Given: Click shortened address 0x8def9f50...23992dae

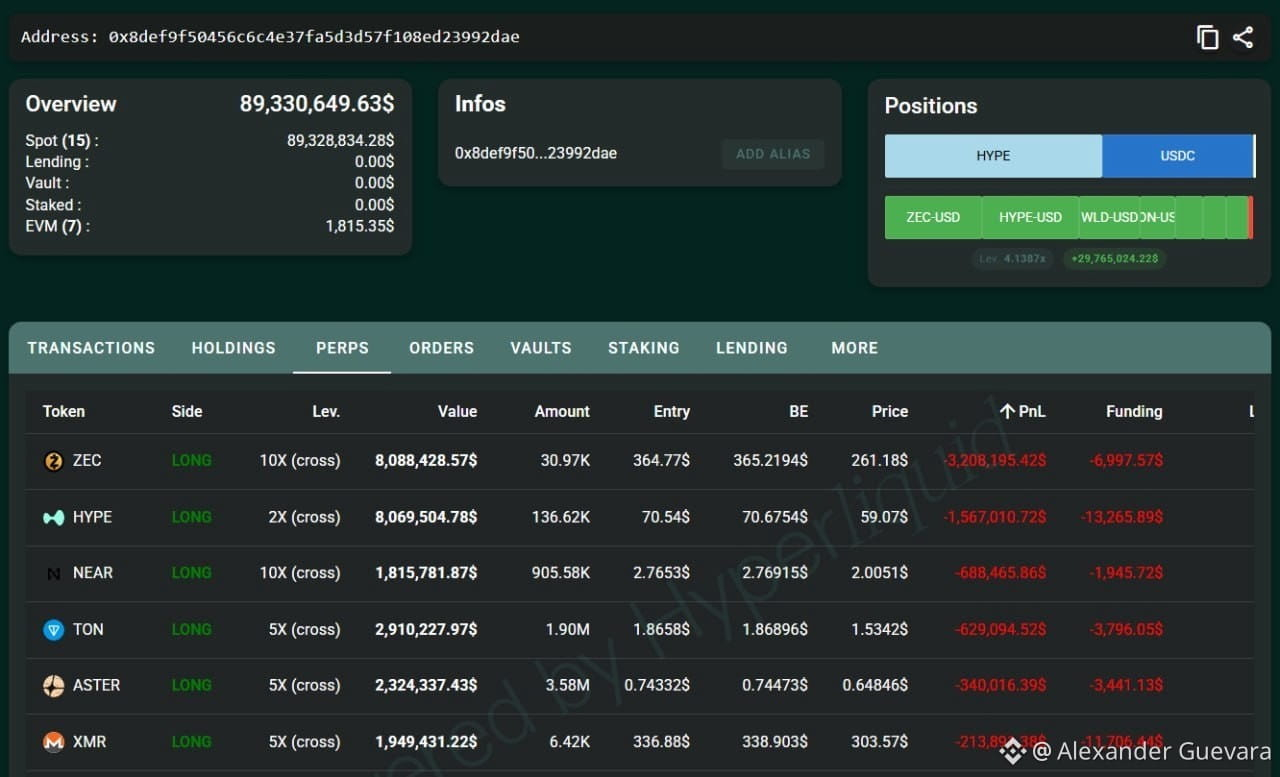Looking at the screenshot, I should click(x=536, y=154).
